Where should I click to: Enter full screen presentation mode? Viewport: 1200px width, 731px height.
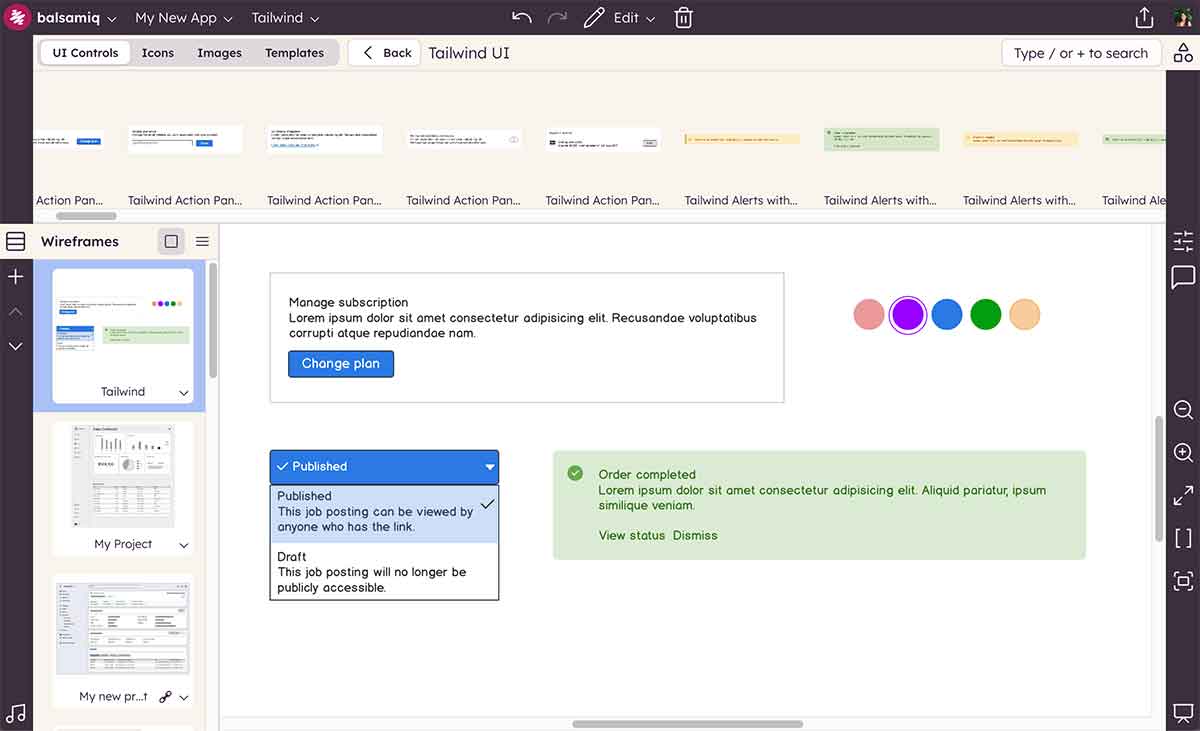(x=1183, y=495)
